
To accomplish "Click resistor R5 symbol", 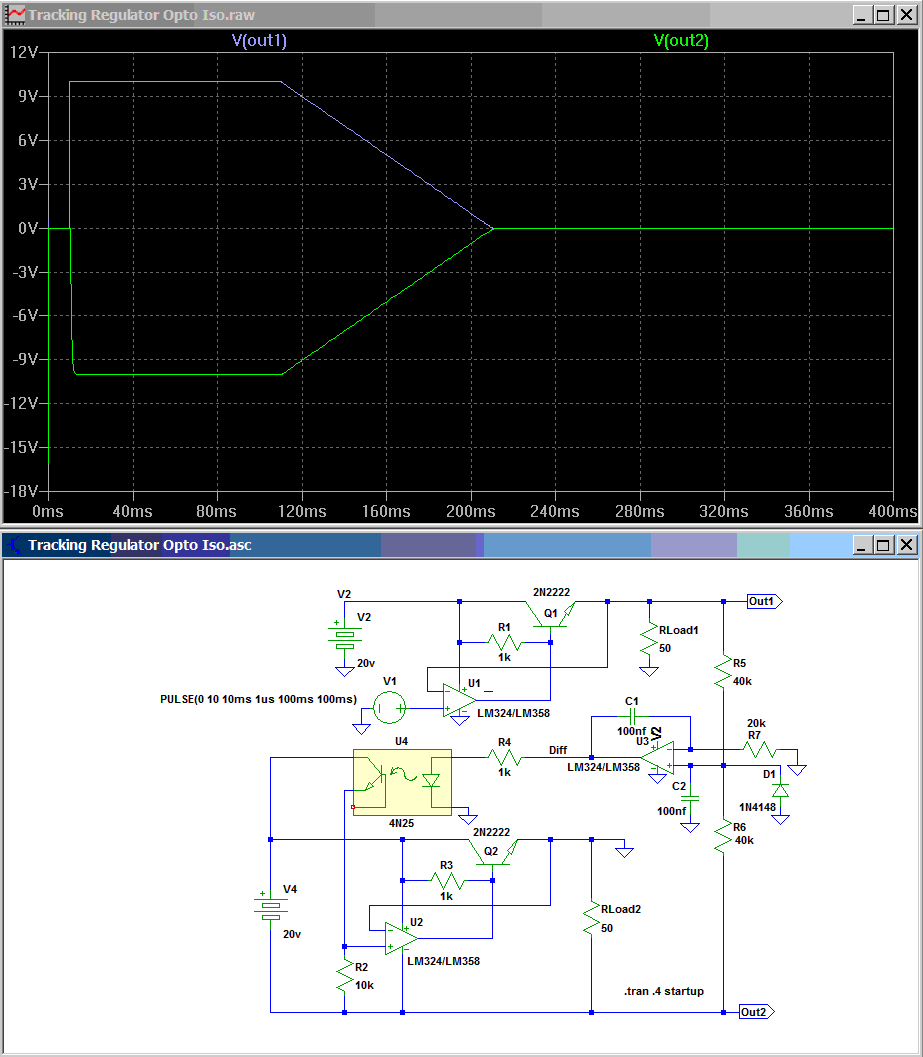I will click(723, 671).
